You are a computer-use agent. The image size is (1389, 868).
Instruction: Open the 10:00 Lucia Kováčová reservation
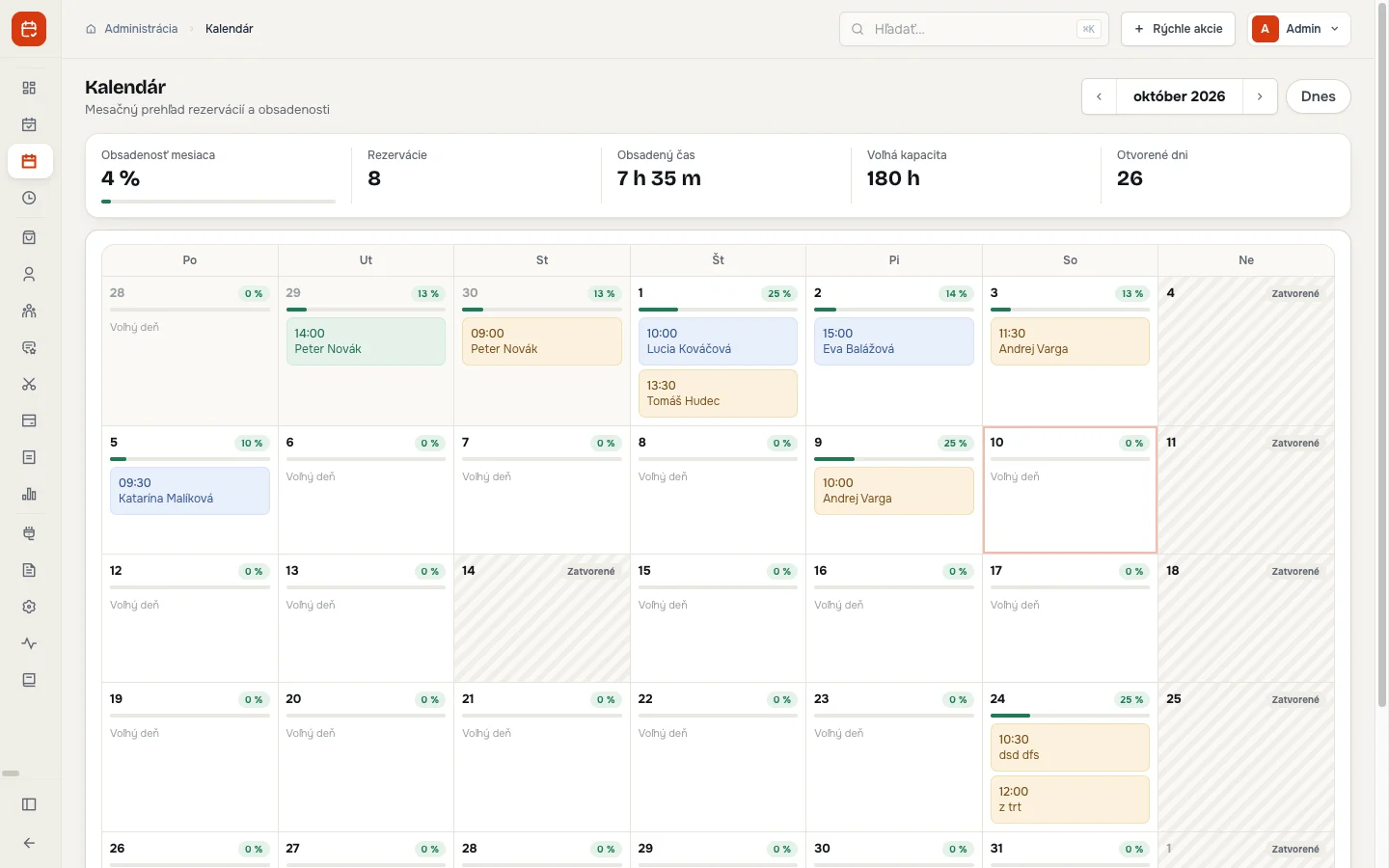718,341
